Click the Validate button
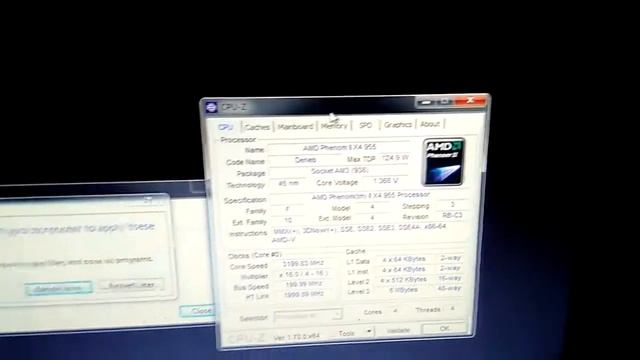Image resolution: width=640 pixels, height=360 pixels. tap(398, 330)
